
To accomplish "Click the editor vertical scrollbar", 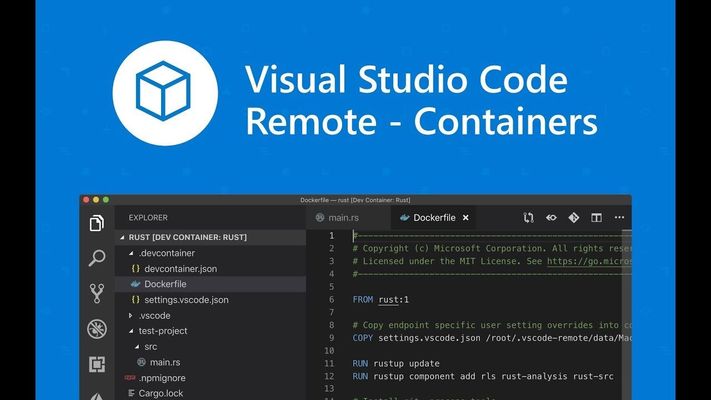I will click(627, 315).
